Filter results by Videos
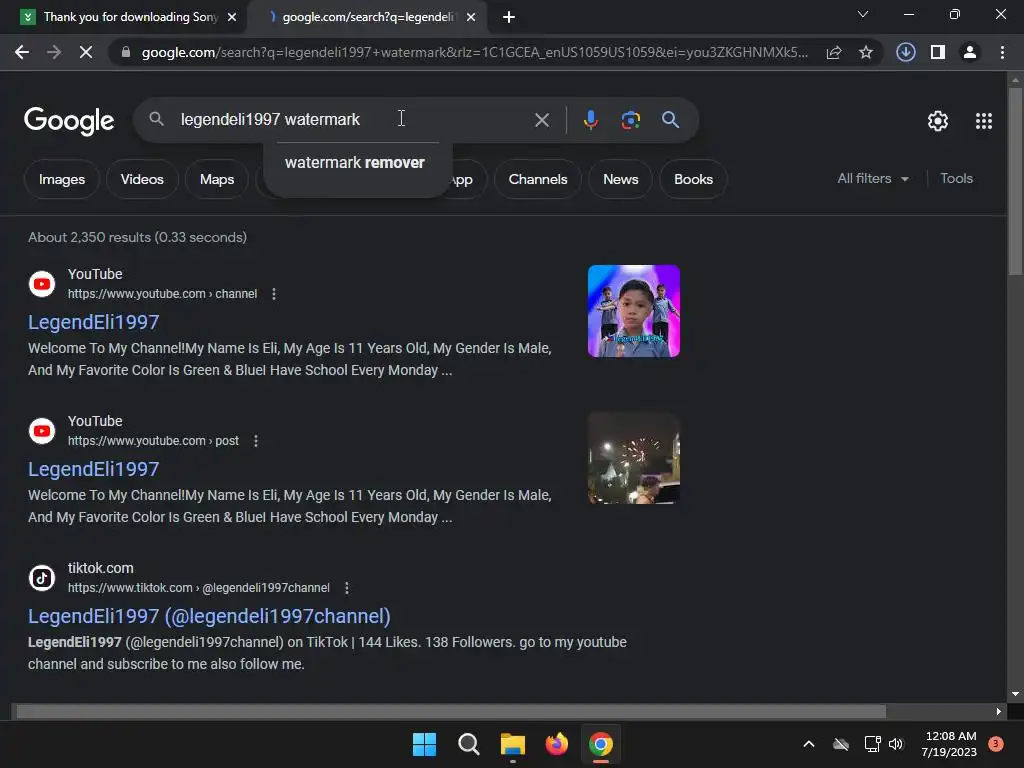 [142, 179]
